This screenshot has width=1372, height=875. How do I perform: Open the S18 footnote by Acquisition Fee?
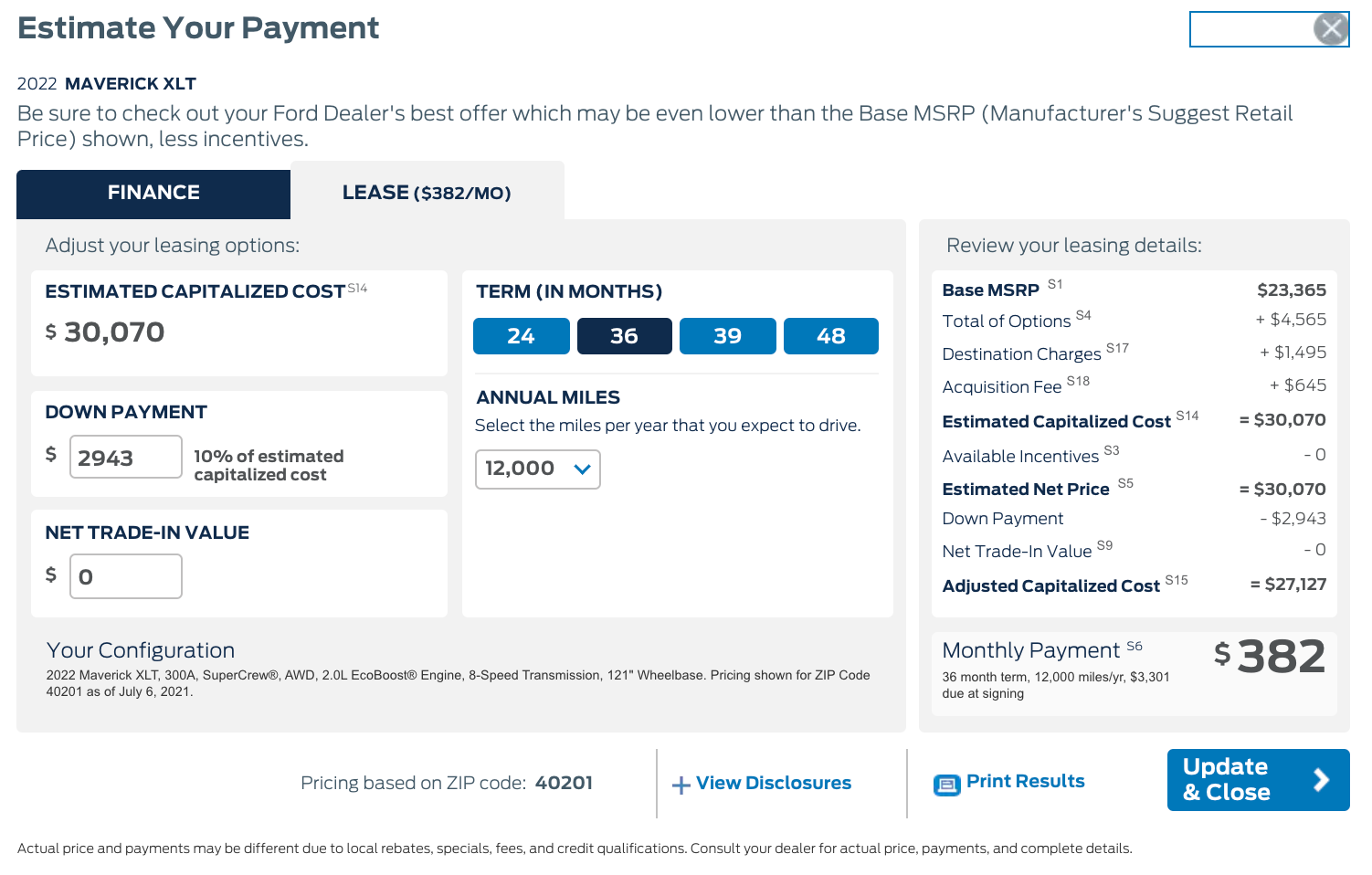1078,381
